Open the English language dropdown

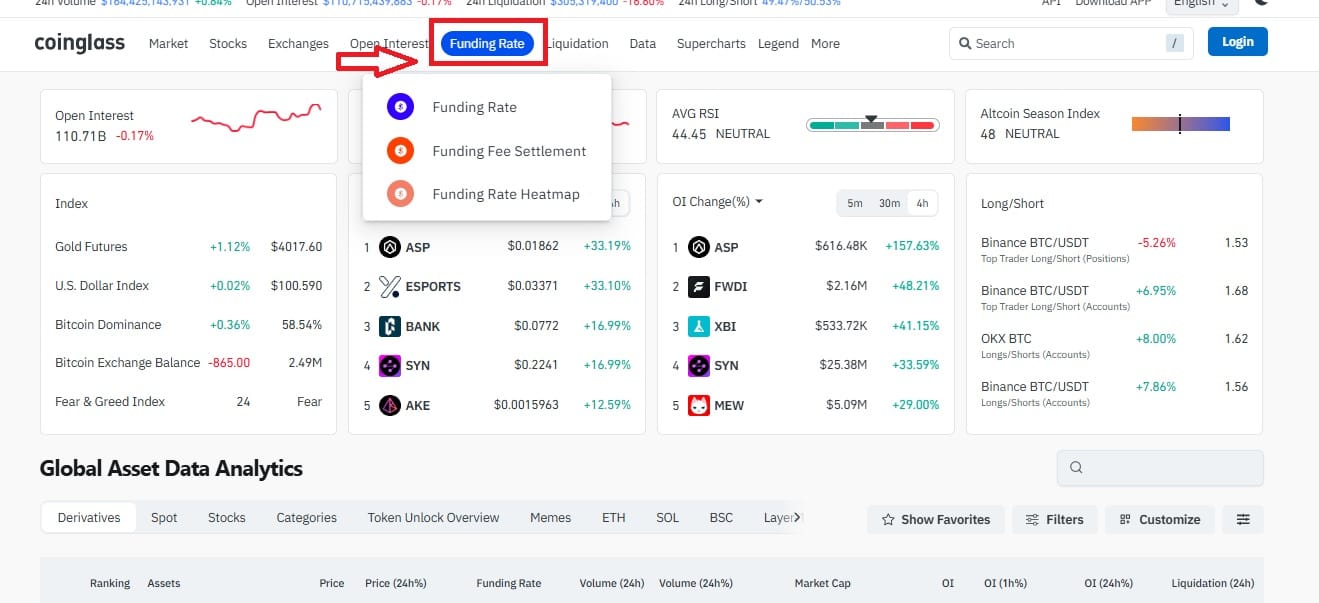[1202, 4]
